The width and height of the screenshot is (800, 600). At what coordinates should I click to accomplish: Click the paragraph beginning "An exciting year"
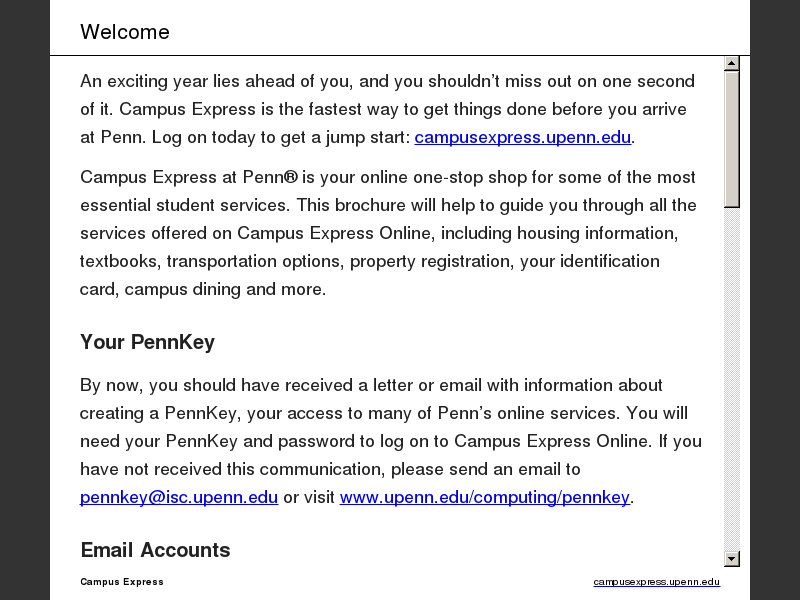click(387, 109)
